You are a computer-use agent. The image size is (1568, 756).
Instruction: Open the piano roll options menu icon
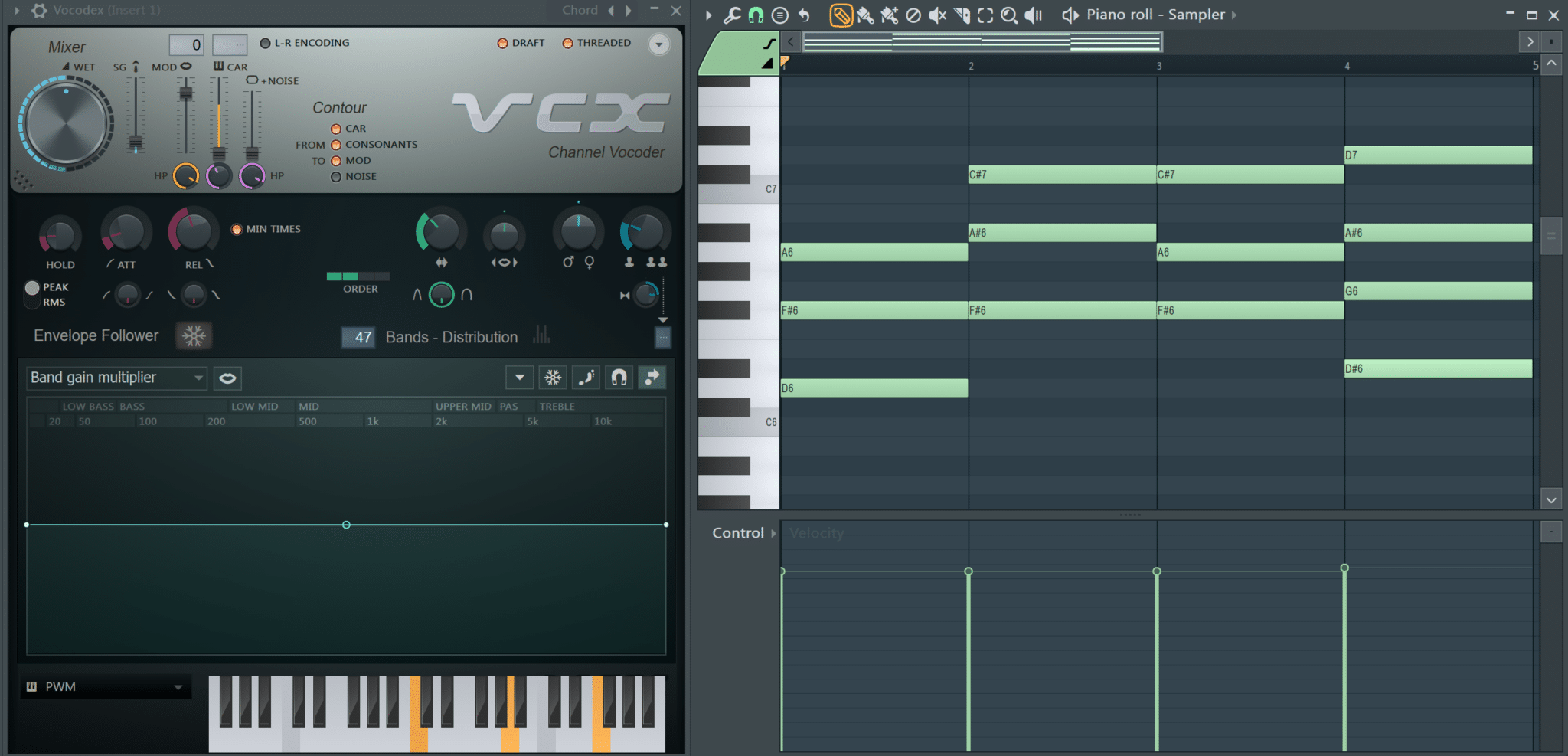(780, 15)
